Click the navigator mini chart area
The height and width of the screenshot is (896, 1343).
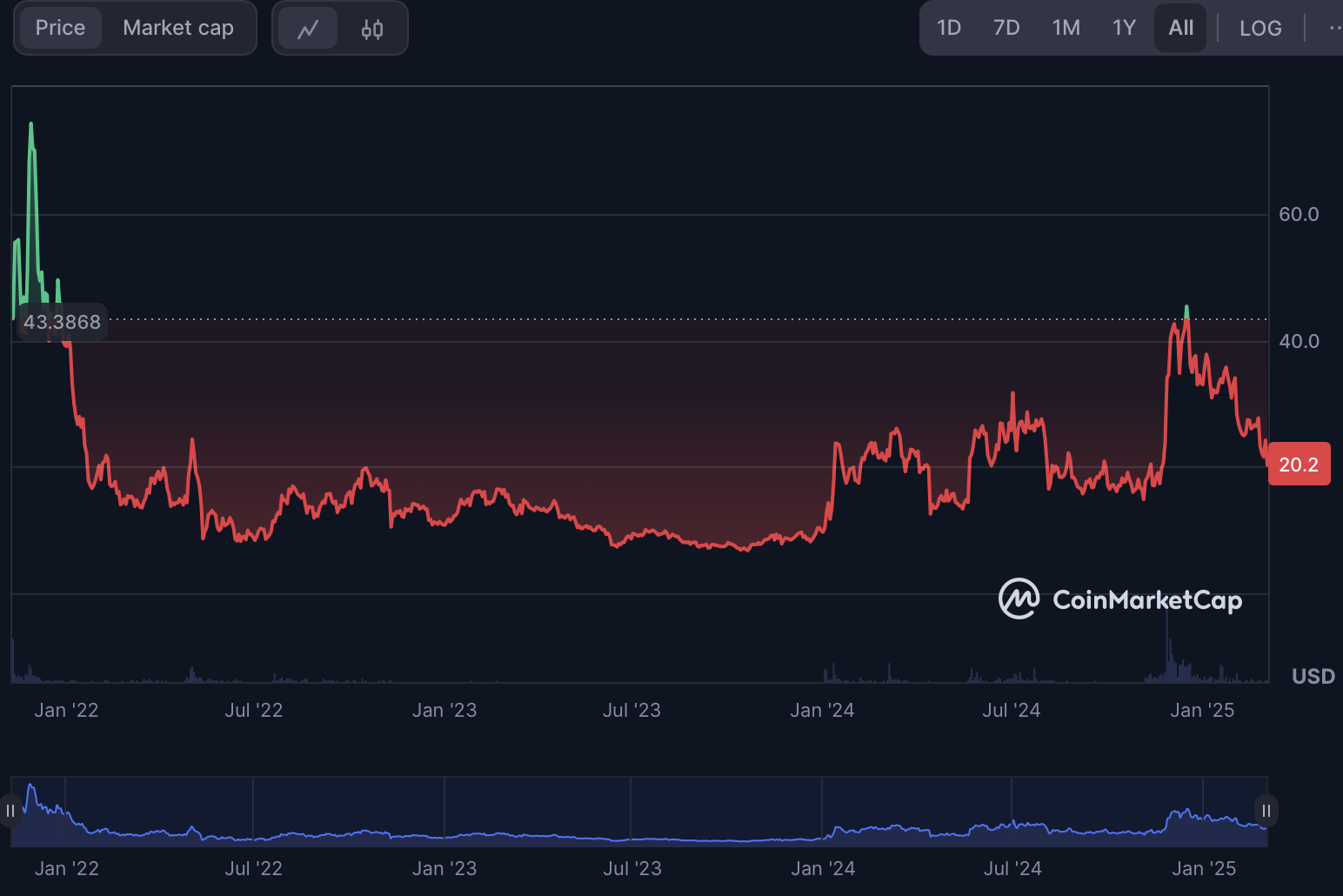(638, 811)
